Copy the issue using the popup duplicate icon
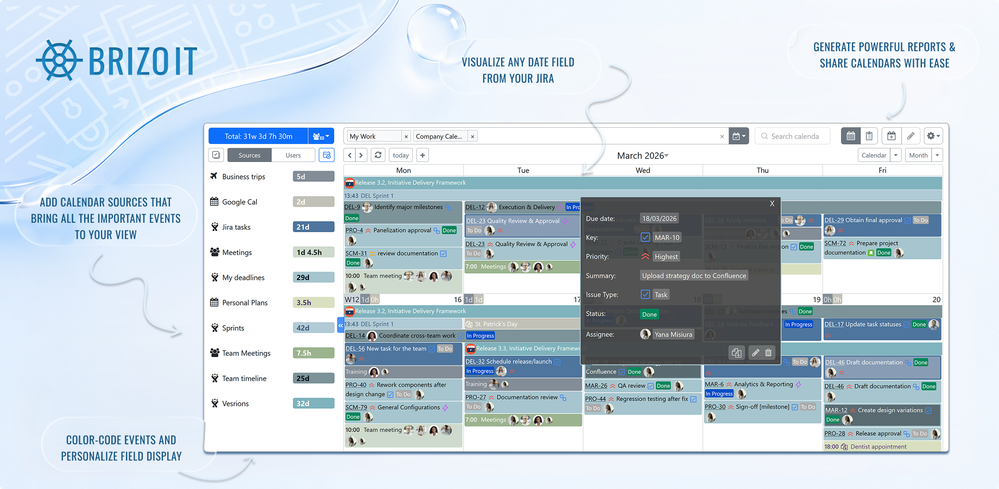The height and width of the screenshot is (489, 999). click(x=737, y=352)
